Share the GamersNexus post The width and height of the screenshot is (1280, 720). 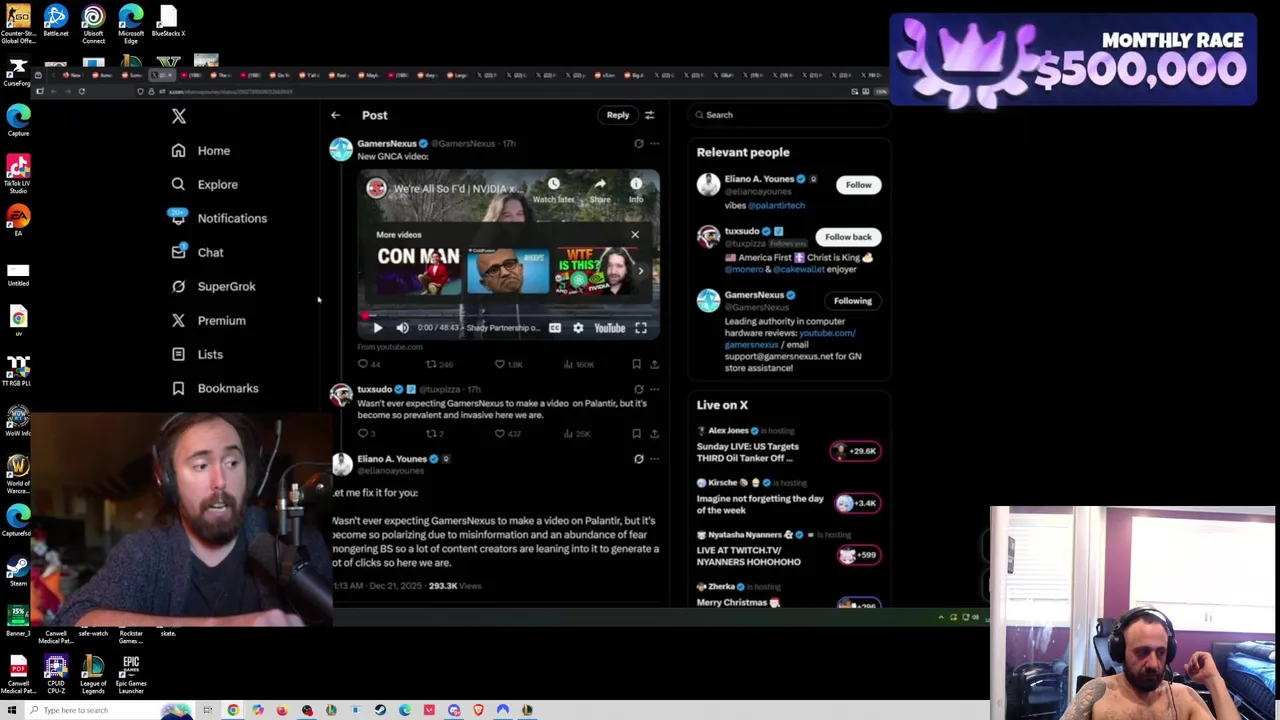[x=655, y=365]
